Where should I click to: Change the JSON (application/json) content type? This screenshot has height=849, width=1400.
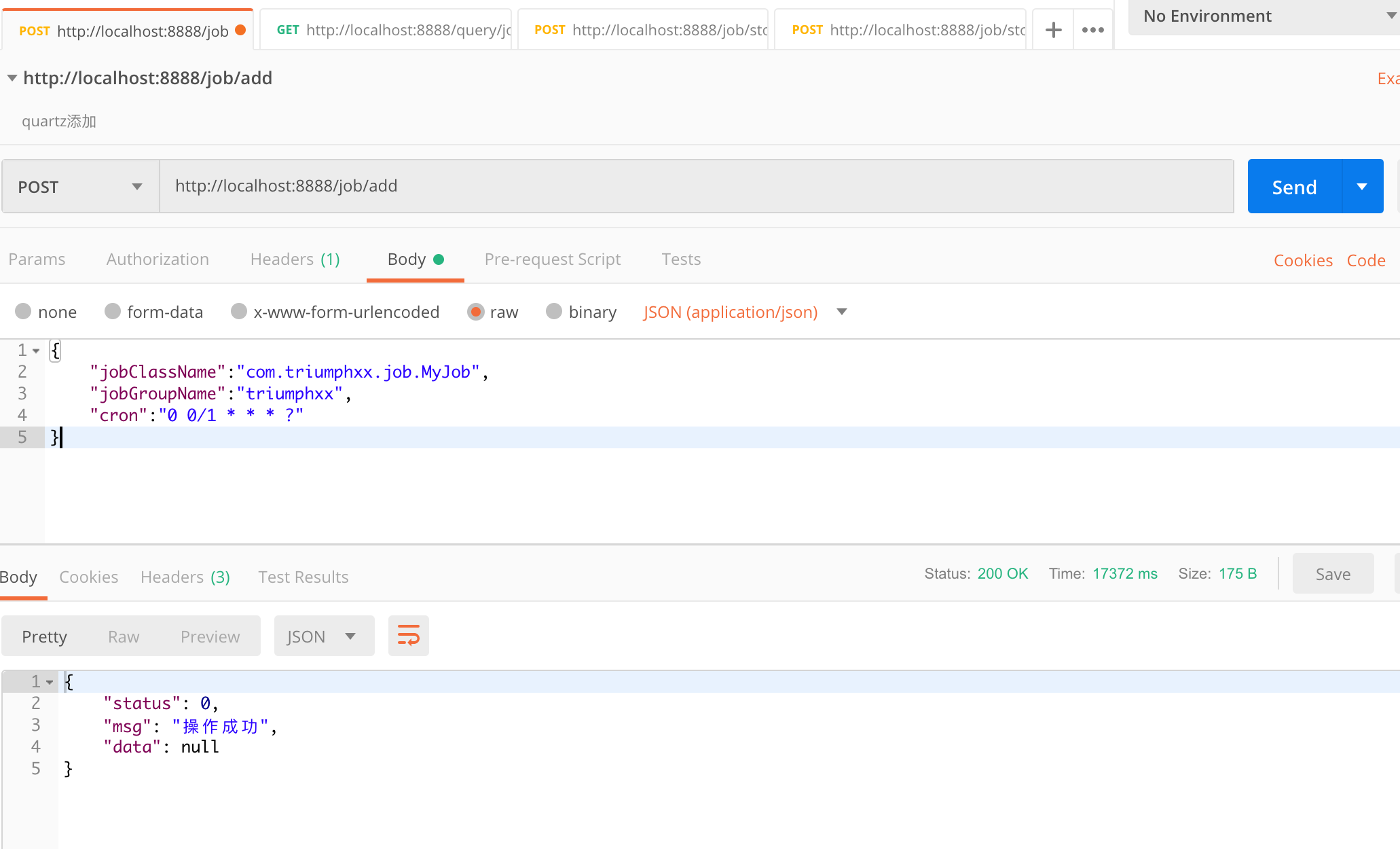pos(745,312)
